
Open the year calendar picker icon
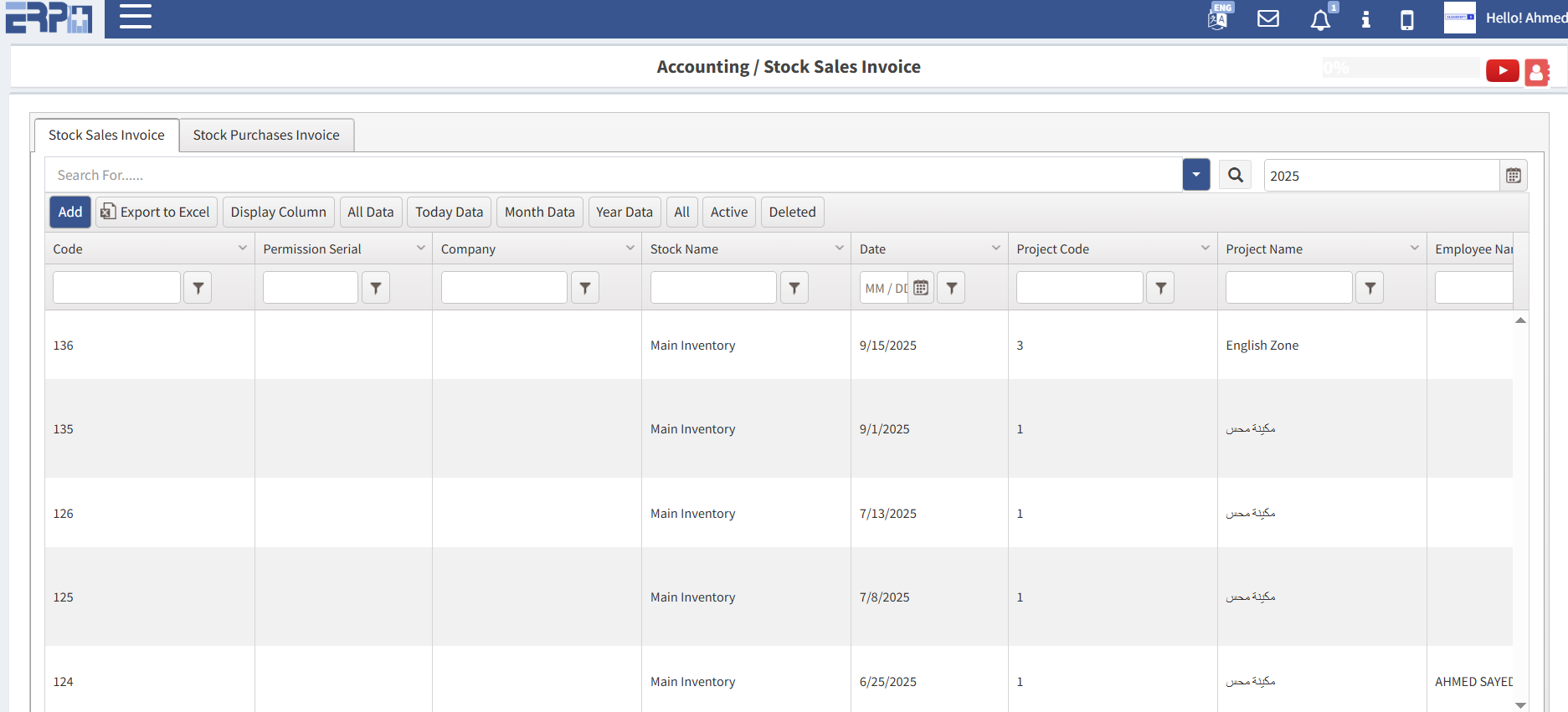click(x=1513, y=176)
